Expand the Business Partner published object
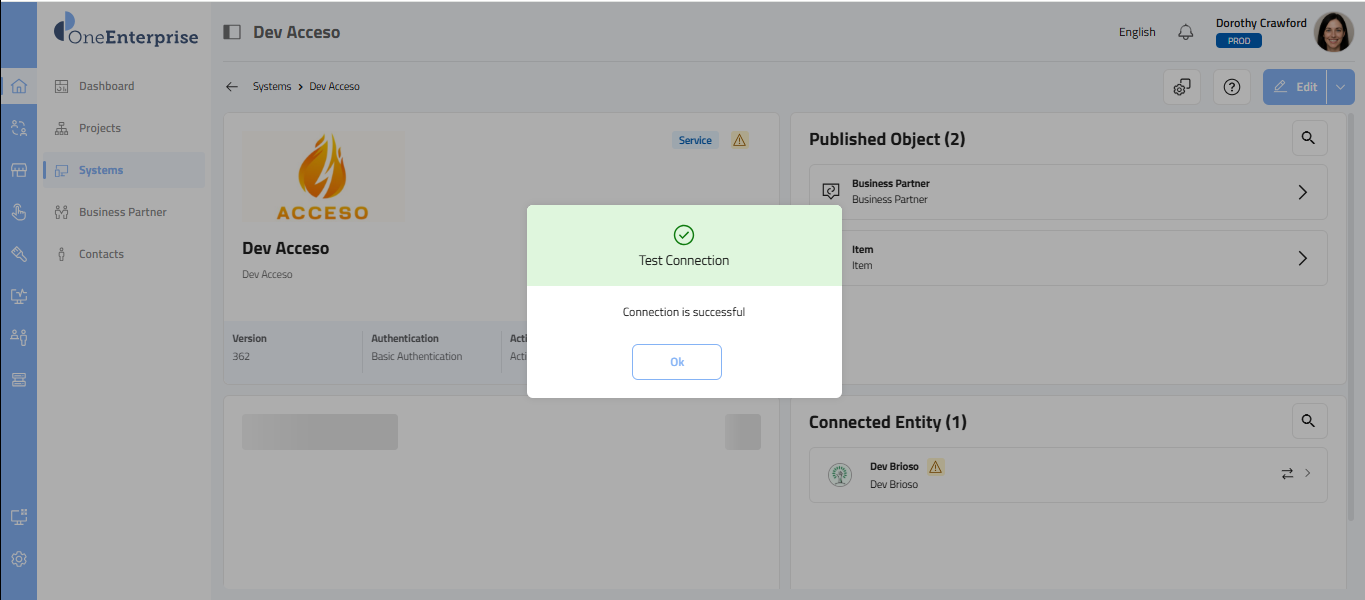 tap(1302, 192)
